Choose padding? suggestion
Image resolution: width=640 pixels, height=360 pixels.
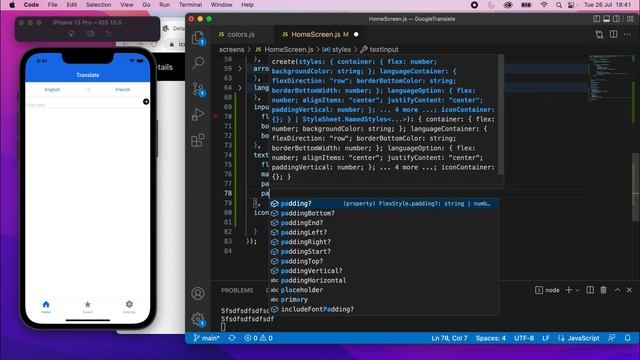[384, 203]
